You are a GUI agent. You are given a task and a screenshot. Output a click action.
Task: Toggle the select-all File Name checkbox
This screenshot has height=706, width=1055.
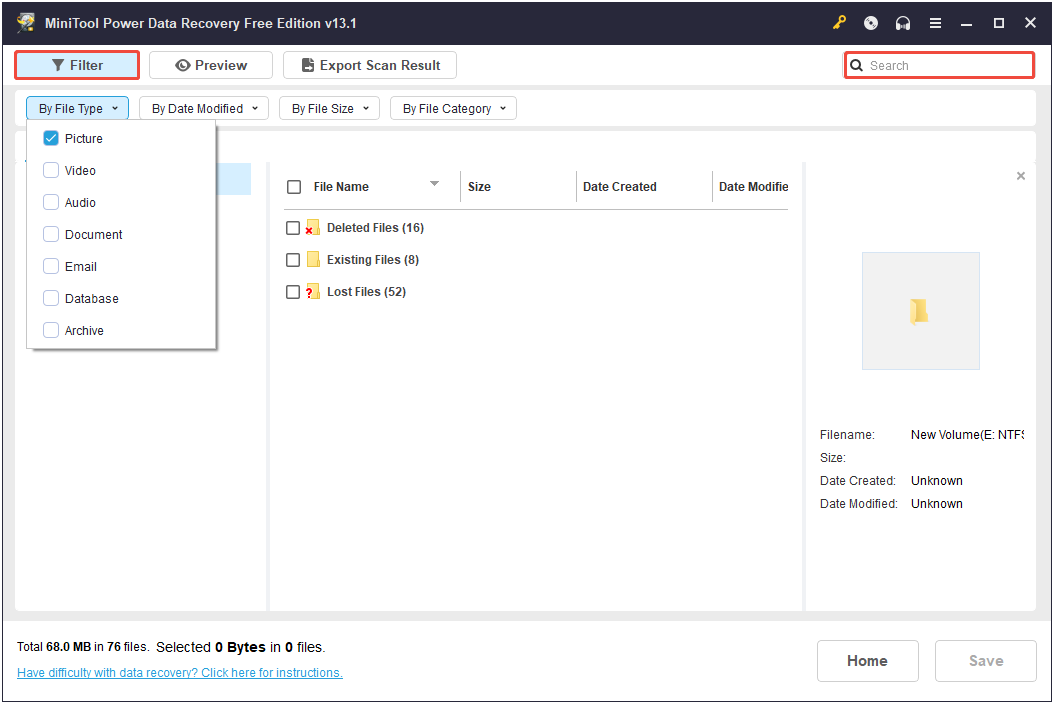pyautogui.click(x=294, y=187)
